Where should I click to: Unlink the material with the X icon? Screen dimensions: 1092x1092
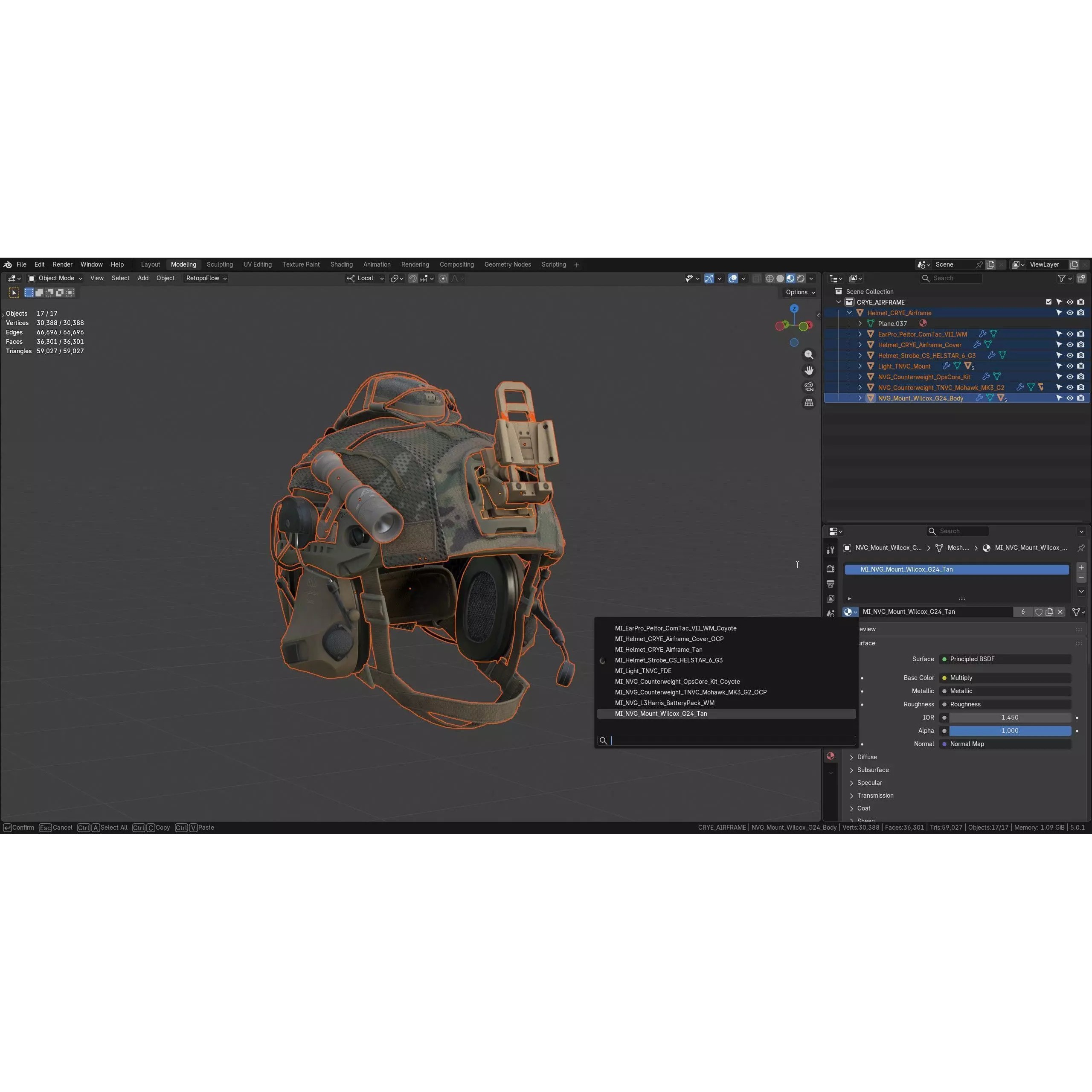[x=1060, y=612]
